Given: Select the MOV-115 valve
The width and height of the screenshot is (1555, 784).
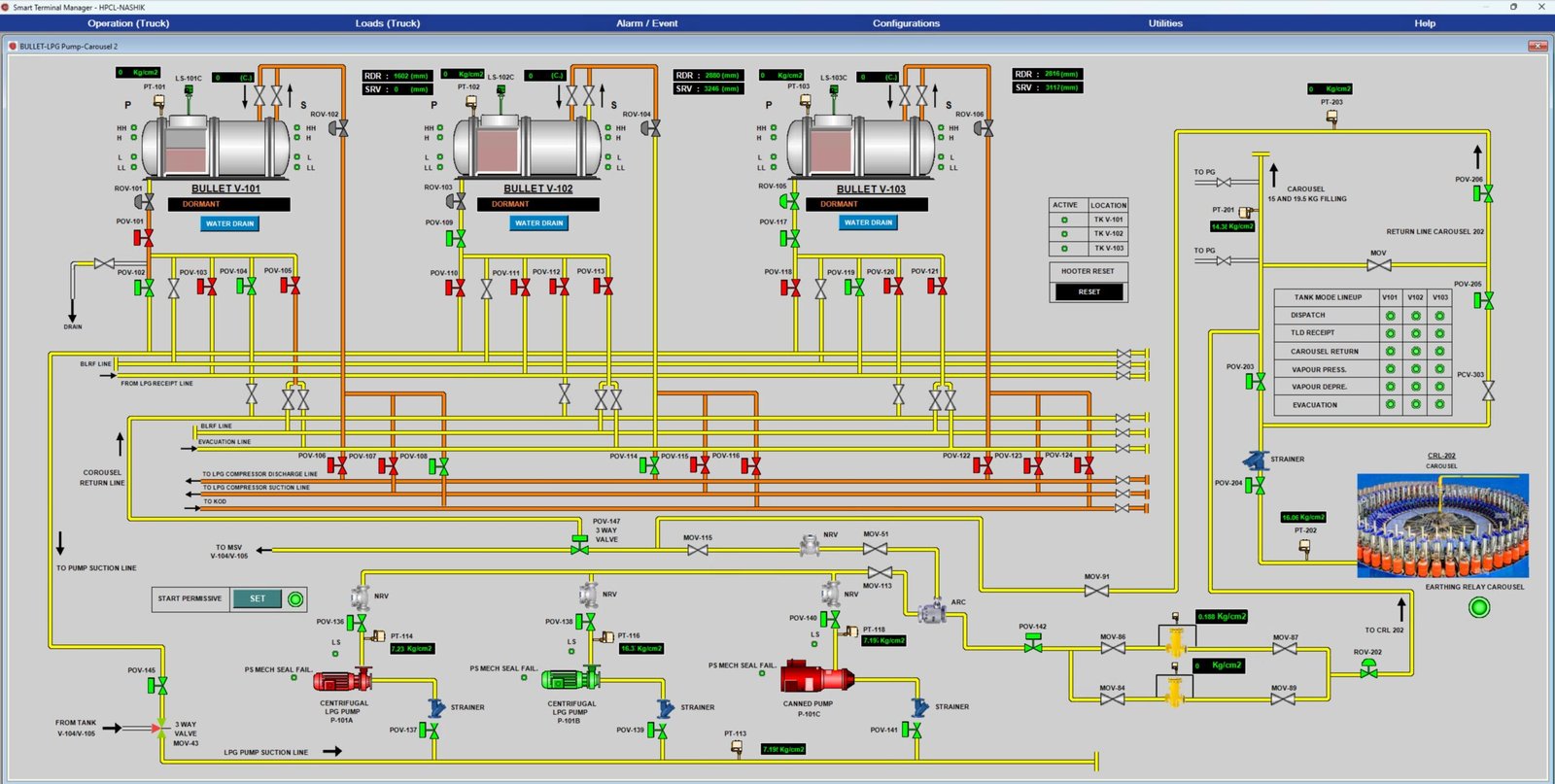Looking at the screenshot, I should (697, 550).
